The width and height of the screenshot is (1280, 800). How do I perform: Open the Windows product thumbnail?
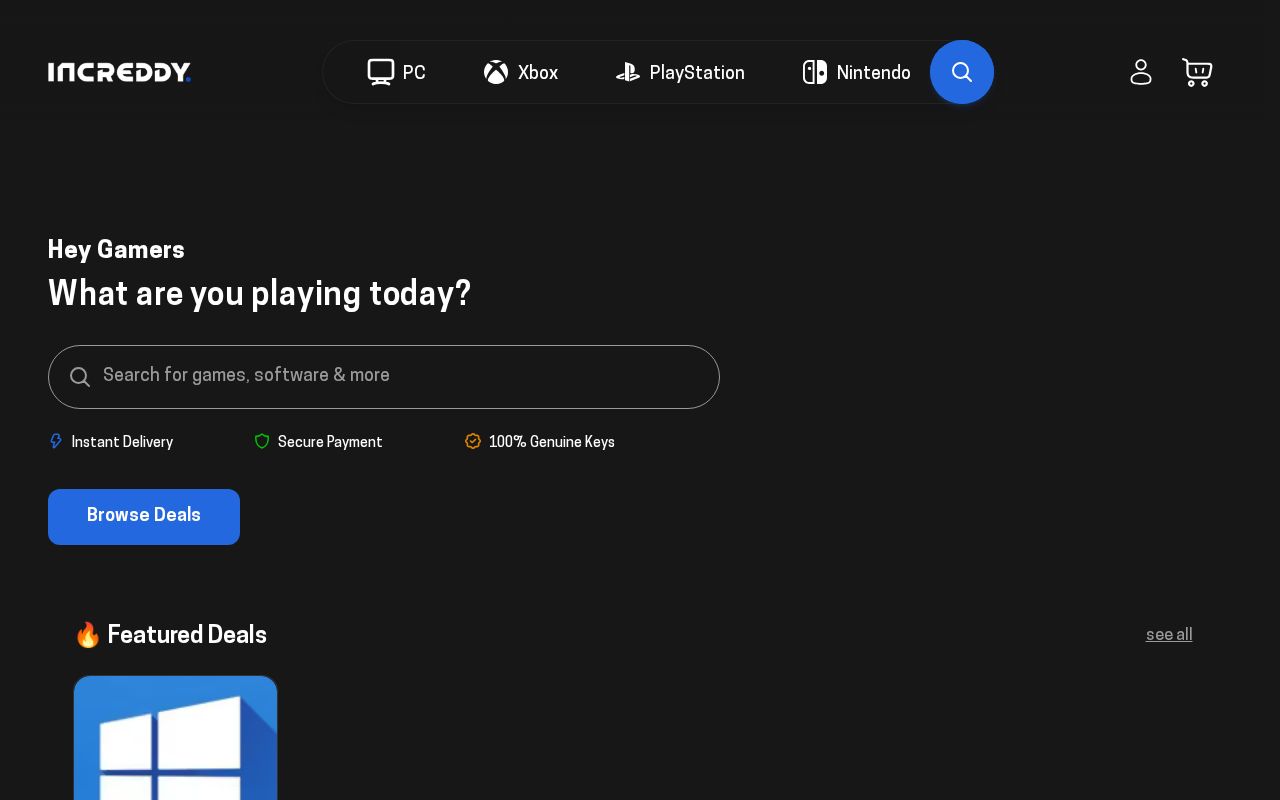tap(175, 738)
